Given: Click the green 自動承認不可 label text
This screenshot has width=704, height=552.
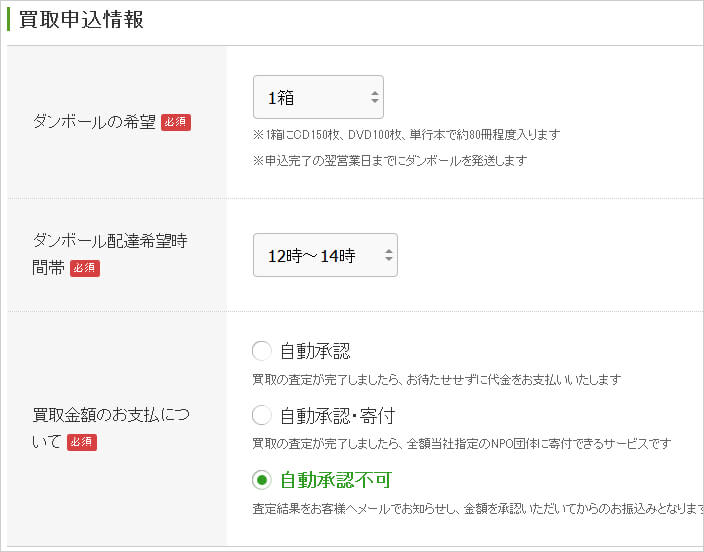Looking at the screenshot, I should click(x=337, y=479).
